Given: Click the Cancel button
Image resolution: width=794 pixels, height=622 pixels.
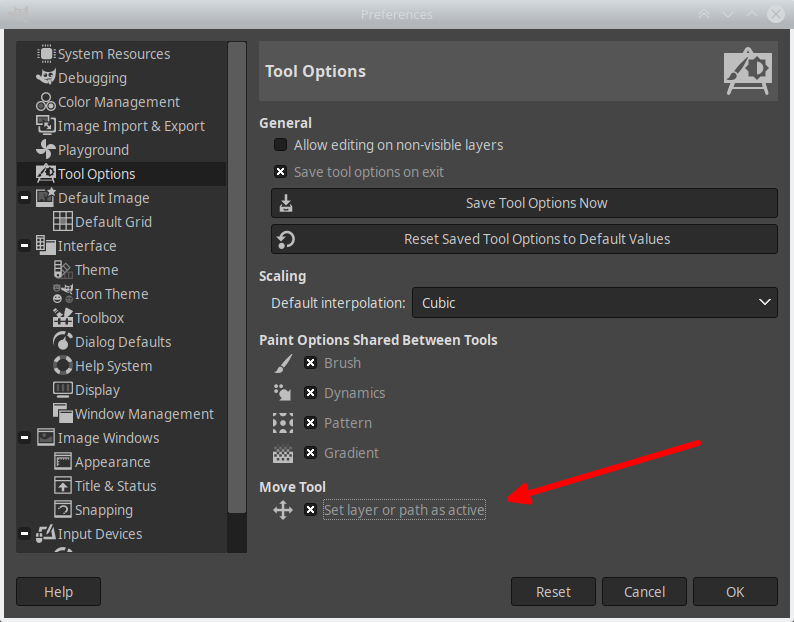Looking at the screenshot, I should 644,592.
